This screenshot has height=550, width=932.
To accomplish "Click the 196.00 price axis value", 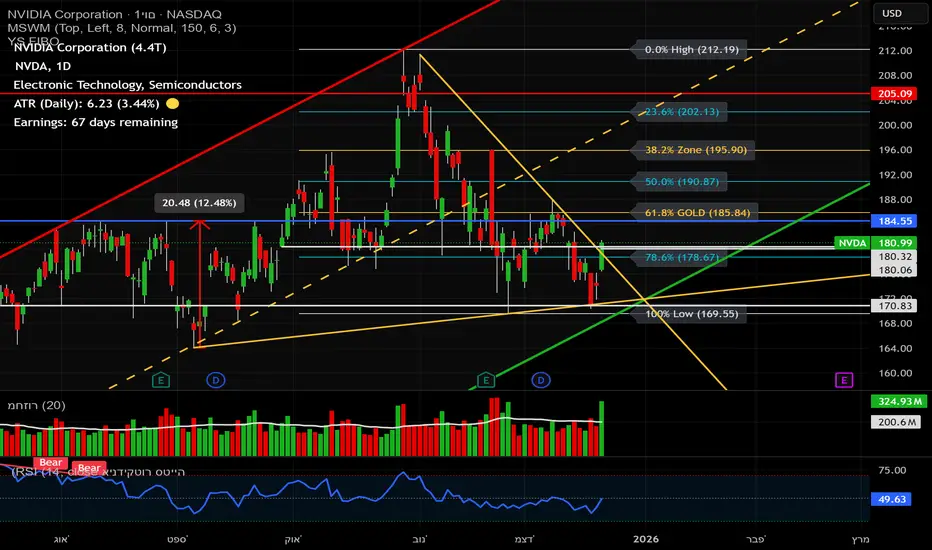I will [x=895, y=150].
